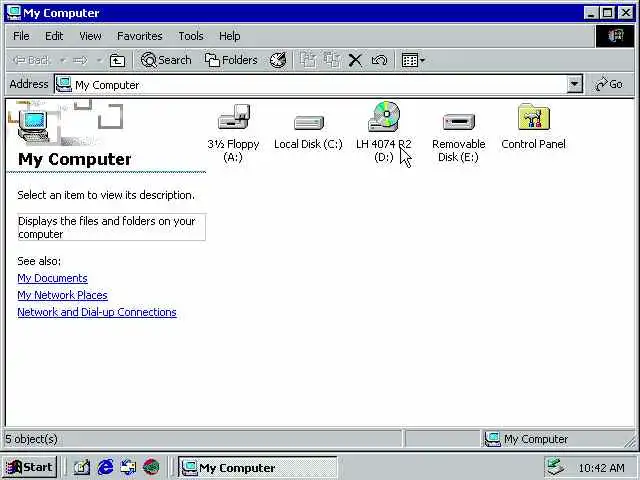The image size is (640, 480).
Task: Open the Tools menu
Action: point(191,36)
